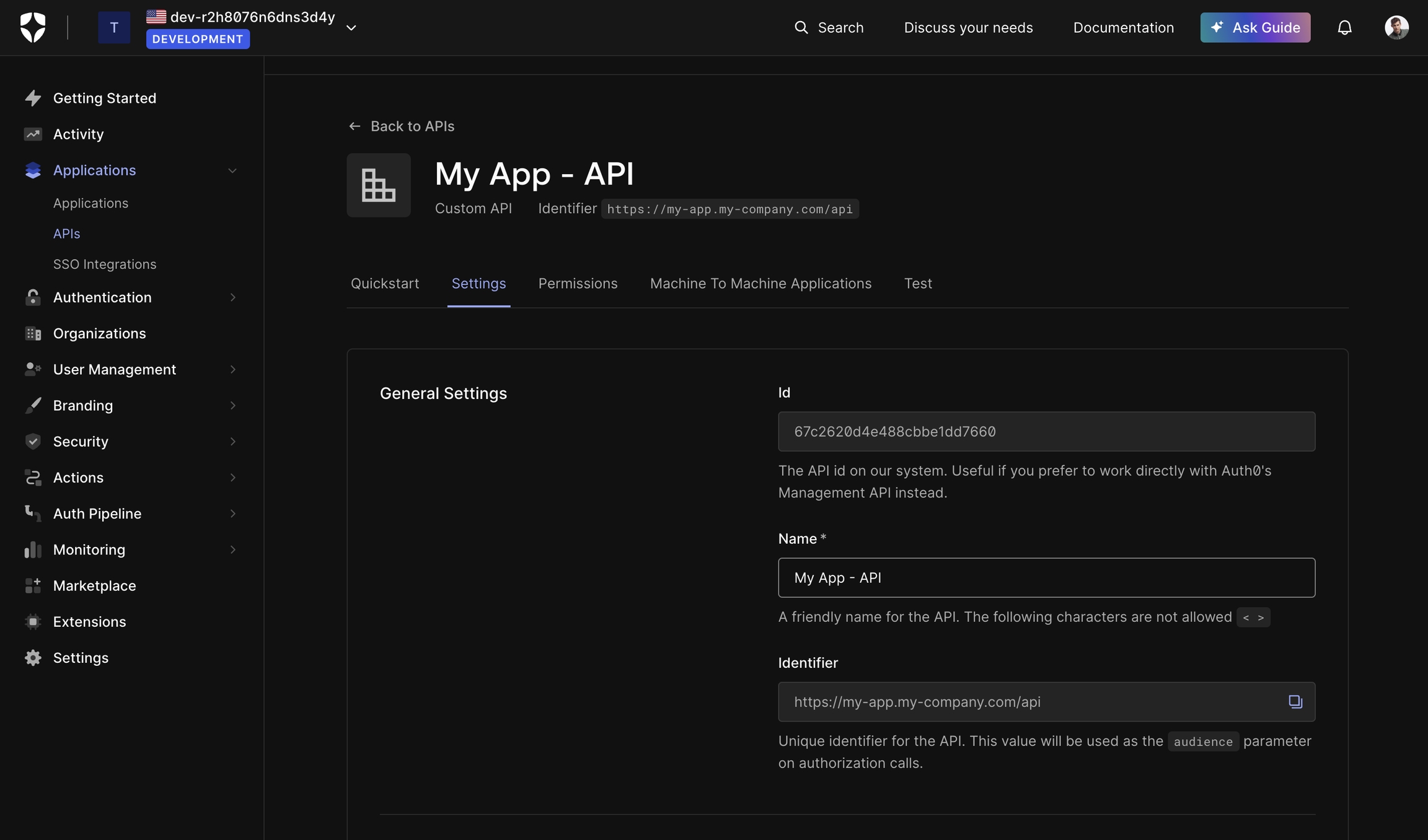This screenshot has width=1428, height=840.
Task: Expand the Authentication sidebar section
Action: [232, 297]
